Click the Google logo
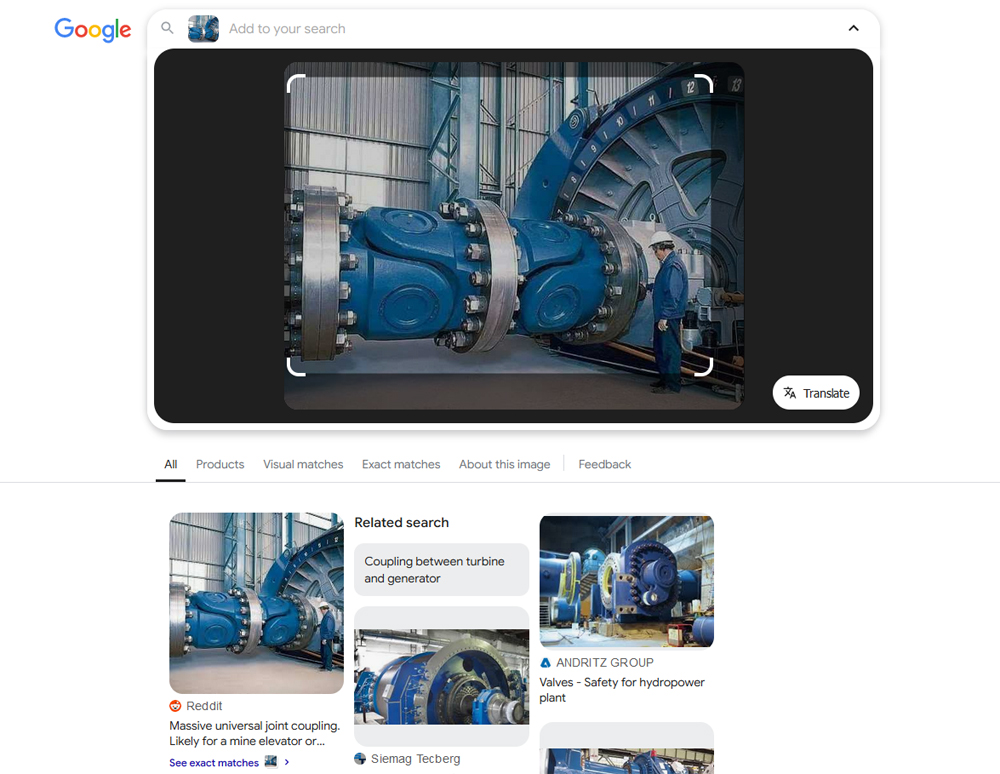This screenshot has height=774, width=1000. click(x=93, y=29)
